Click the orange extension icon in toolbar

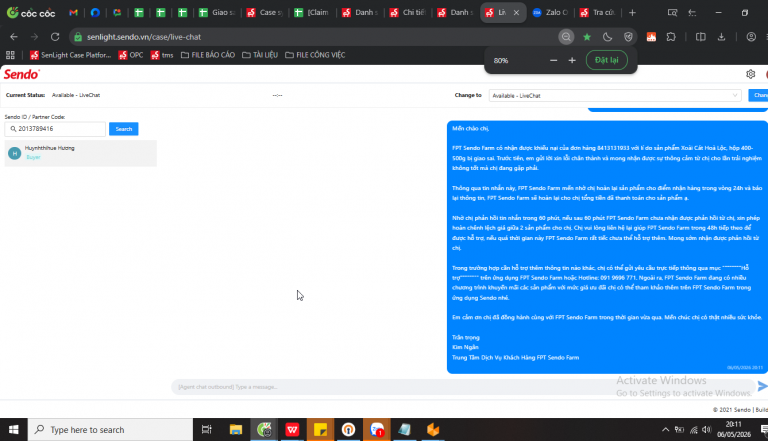pos(651,37)
